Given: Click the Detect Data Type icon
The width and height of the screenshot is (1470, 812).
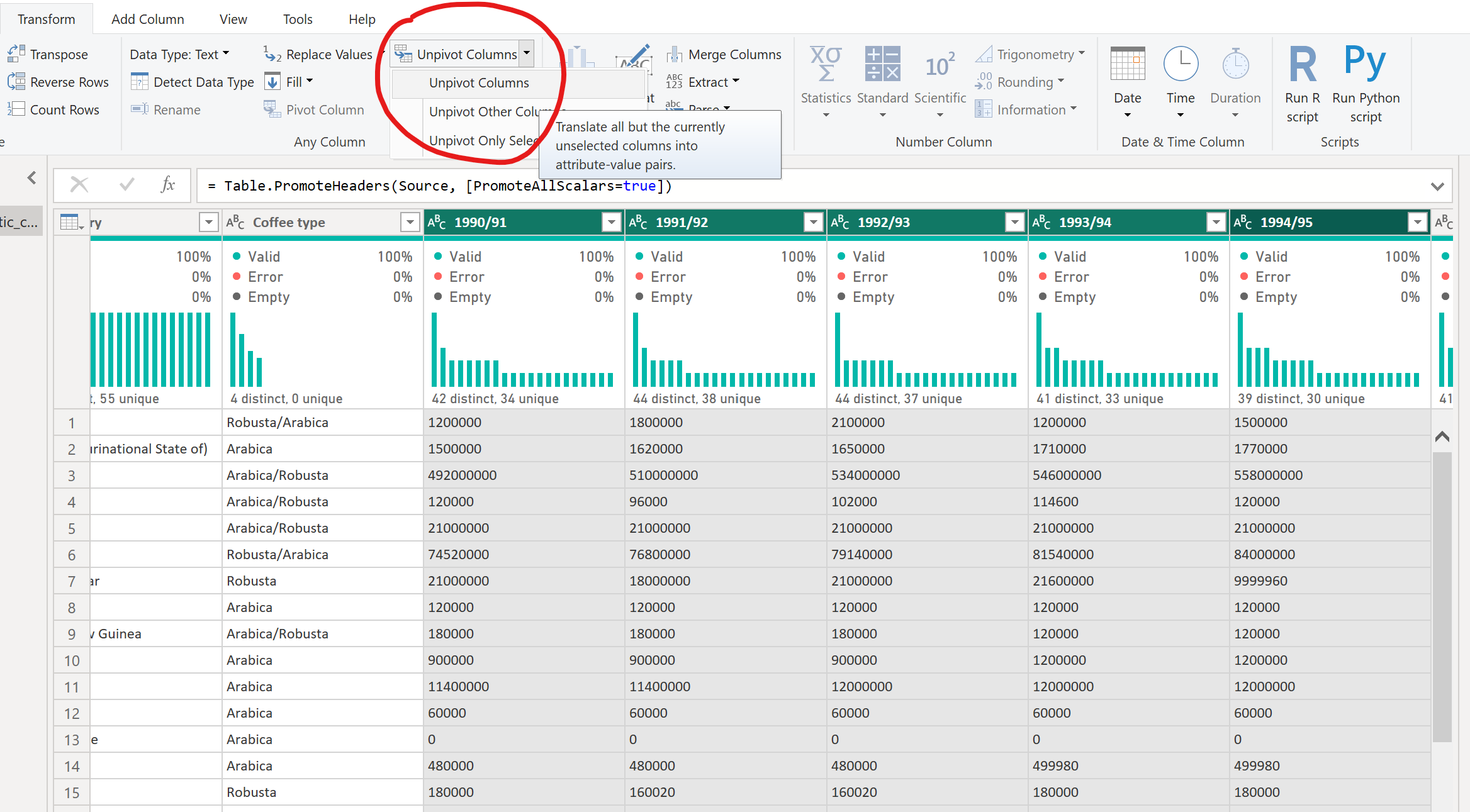Looking at the screenshot, I should (x=139, y=82).
